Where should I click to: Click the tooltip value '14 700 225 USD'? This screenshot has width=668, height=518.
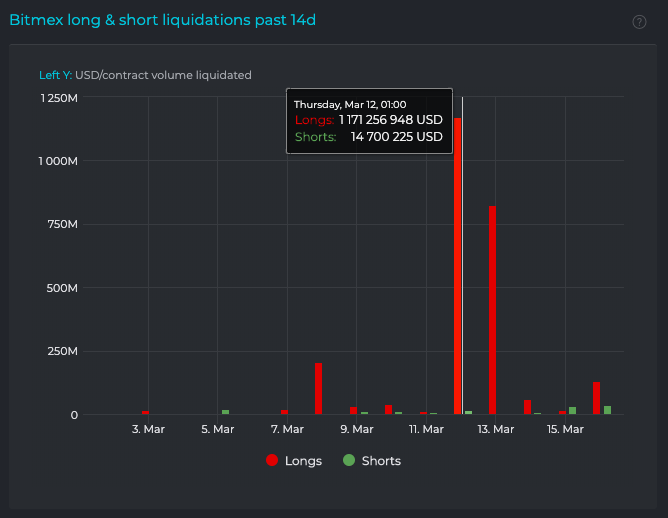397,137
